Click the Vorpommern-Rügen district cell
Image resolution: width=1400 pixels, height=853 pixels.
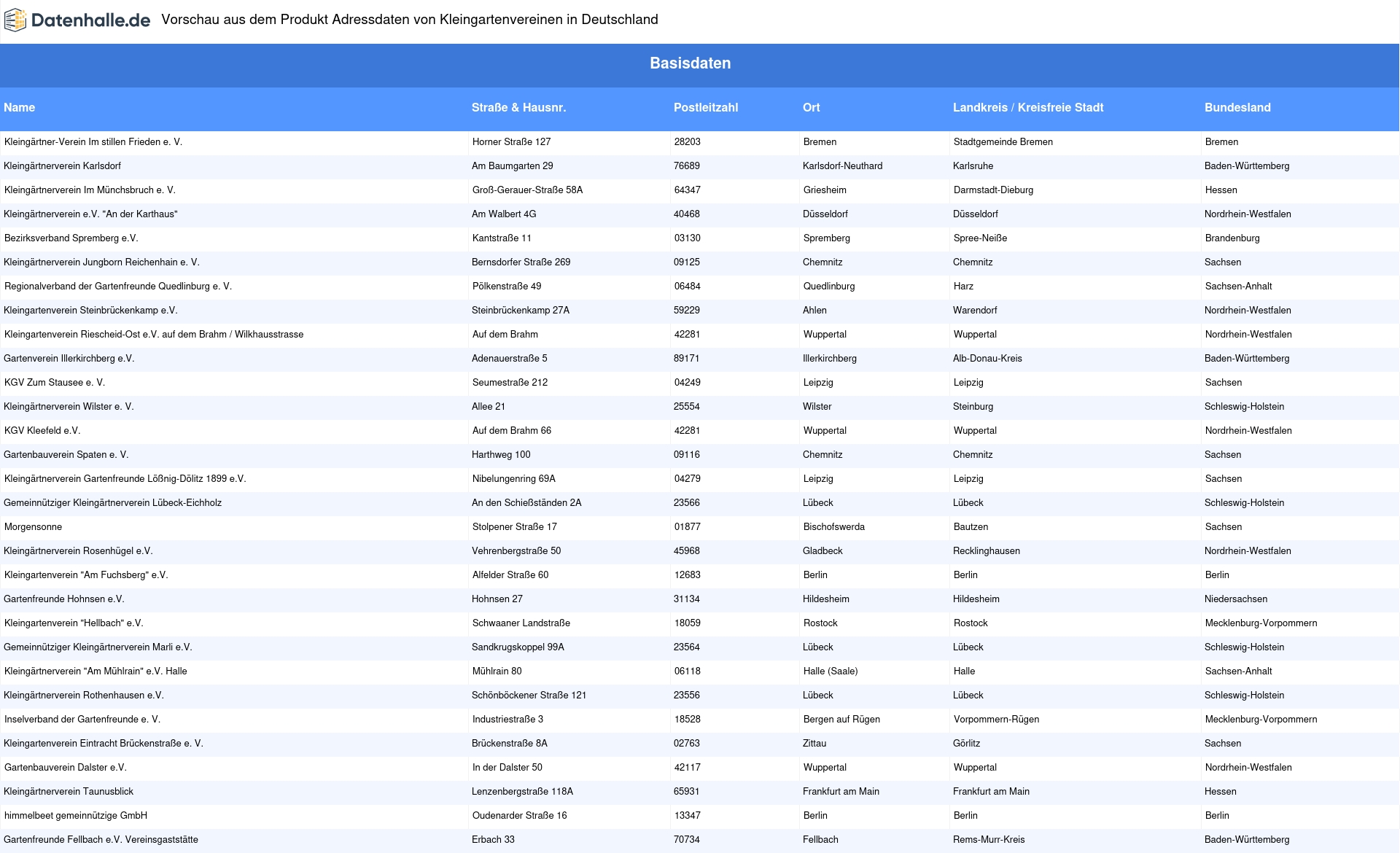(x=997, y=720)
